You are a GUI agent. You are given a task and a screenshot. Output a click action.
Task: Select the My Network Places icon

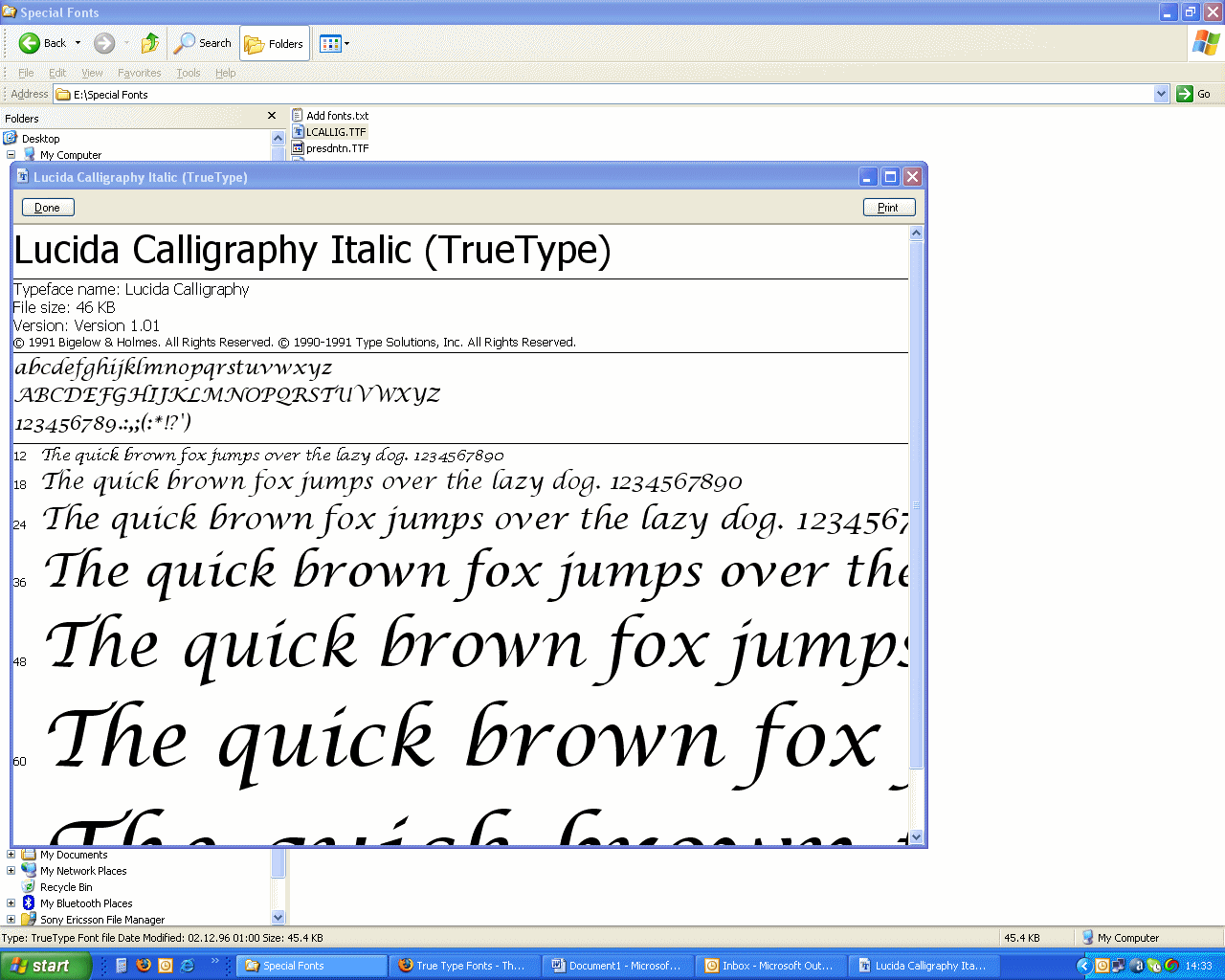point(29,871)
